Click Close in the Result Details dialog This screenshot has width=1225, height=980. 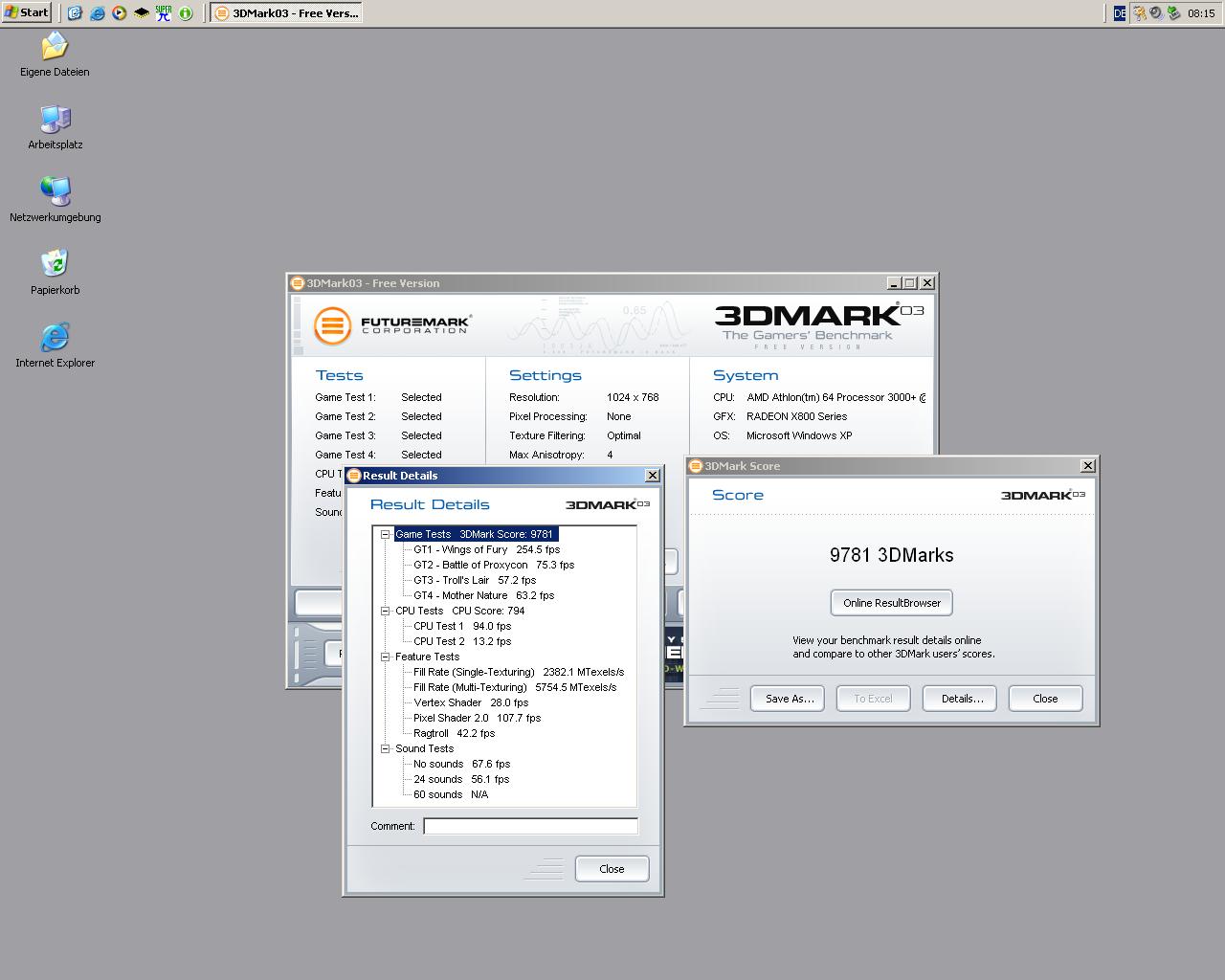[x=612, y=869]
